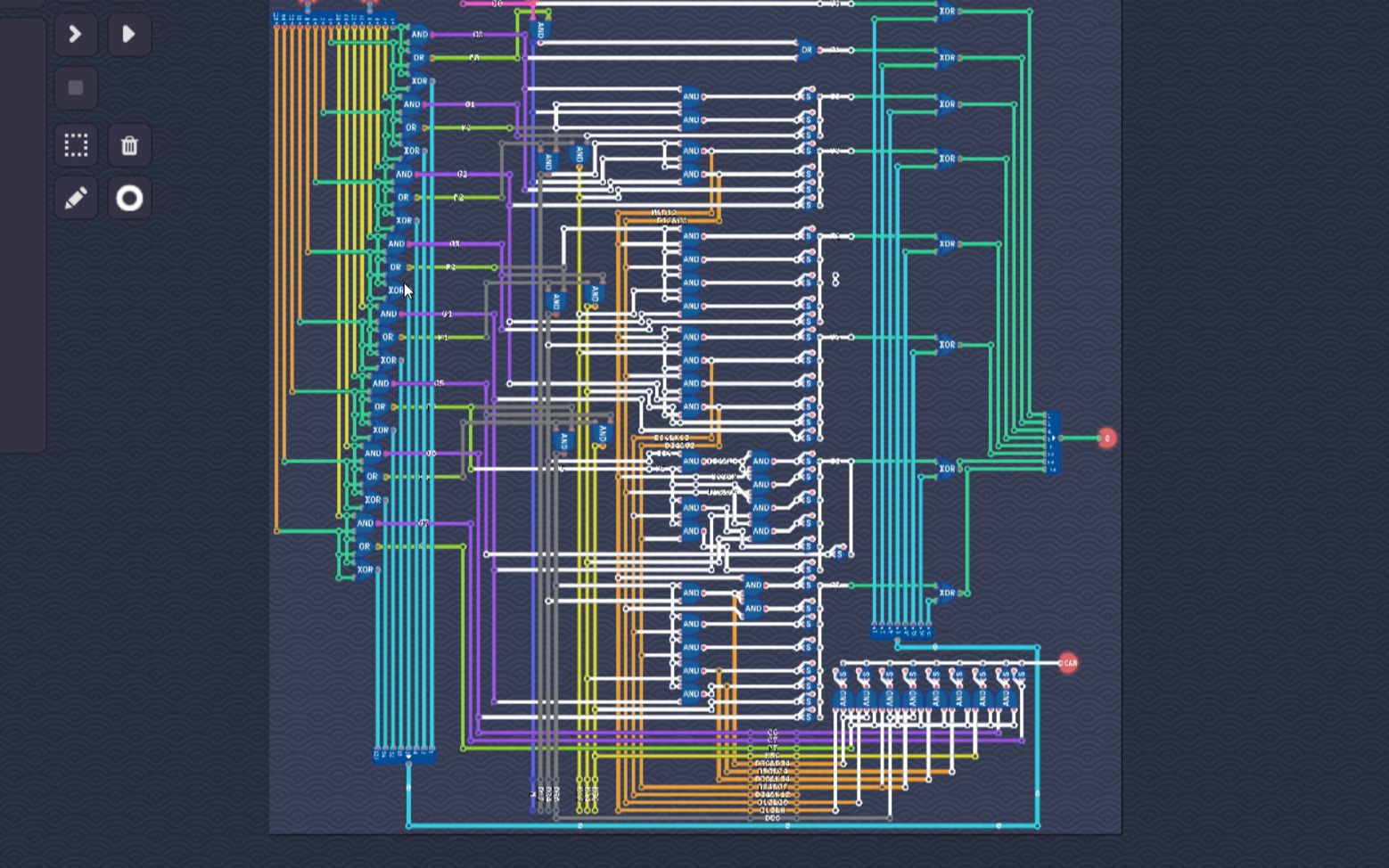Select the OR gate near the top center
Screen dimensions: 1389x868
[806, 50]
